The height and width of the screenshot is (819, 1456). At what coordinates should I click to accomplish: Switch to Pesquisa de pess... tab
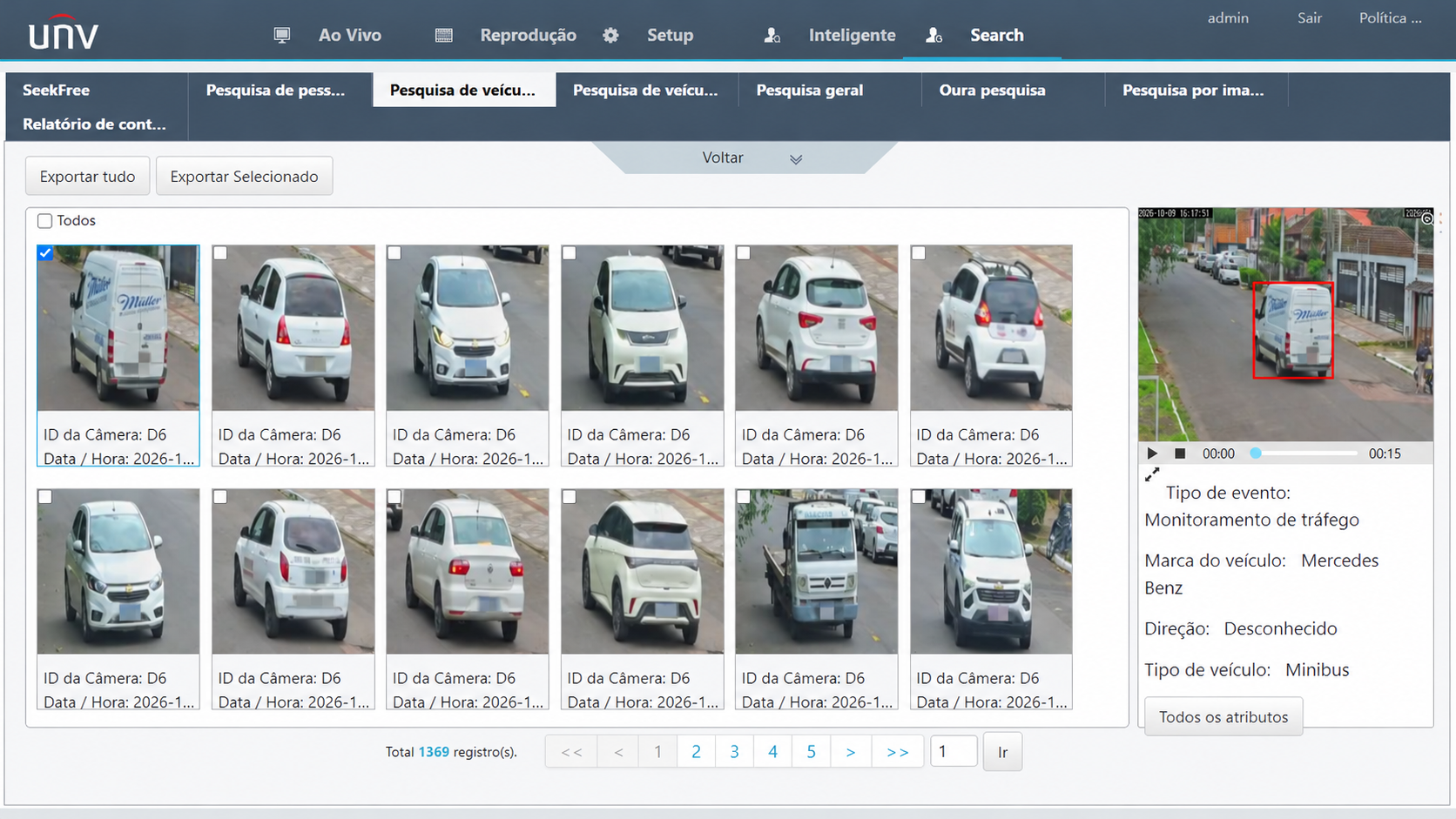click(x=280, y=90)
